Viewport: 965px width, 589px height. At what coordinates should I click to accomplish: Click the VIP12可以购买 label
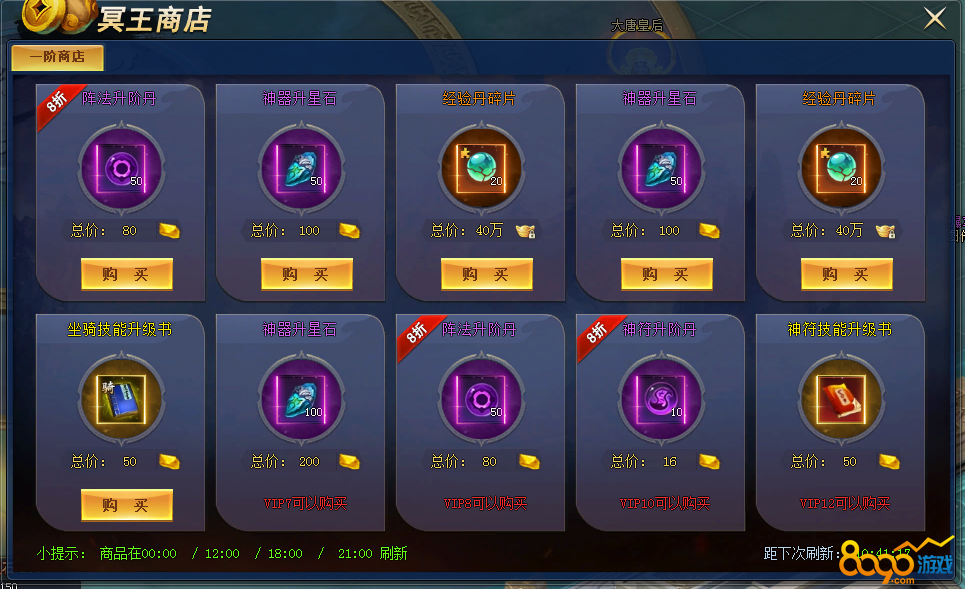844,503
